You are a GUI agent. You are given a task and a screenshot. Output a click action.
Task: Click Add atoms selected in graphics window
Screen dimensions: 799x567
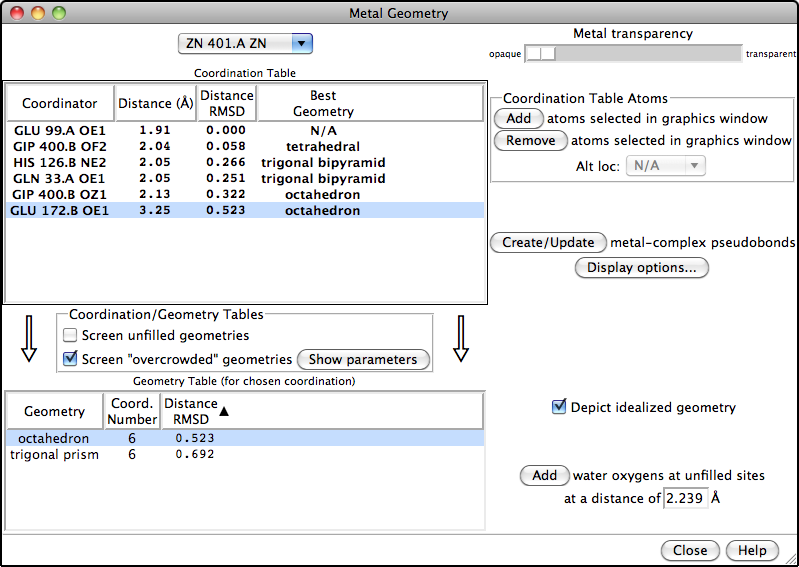point(519,118)
